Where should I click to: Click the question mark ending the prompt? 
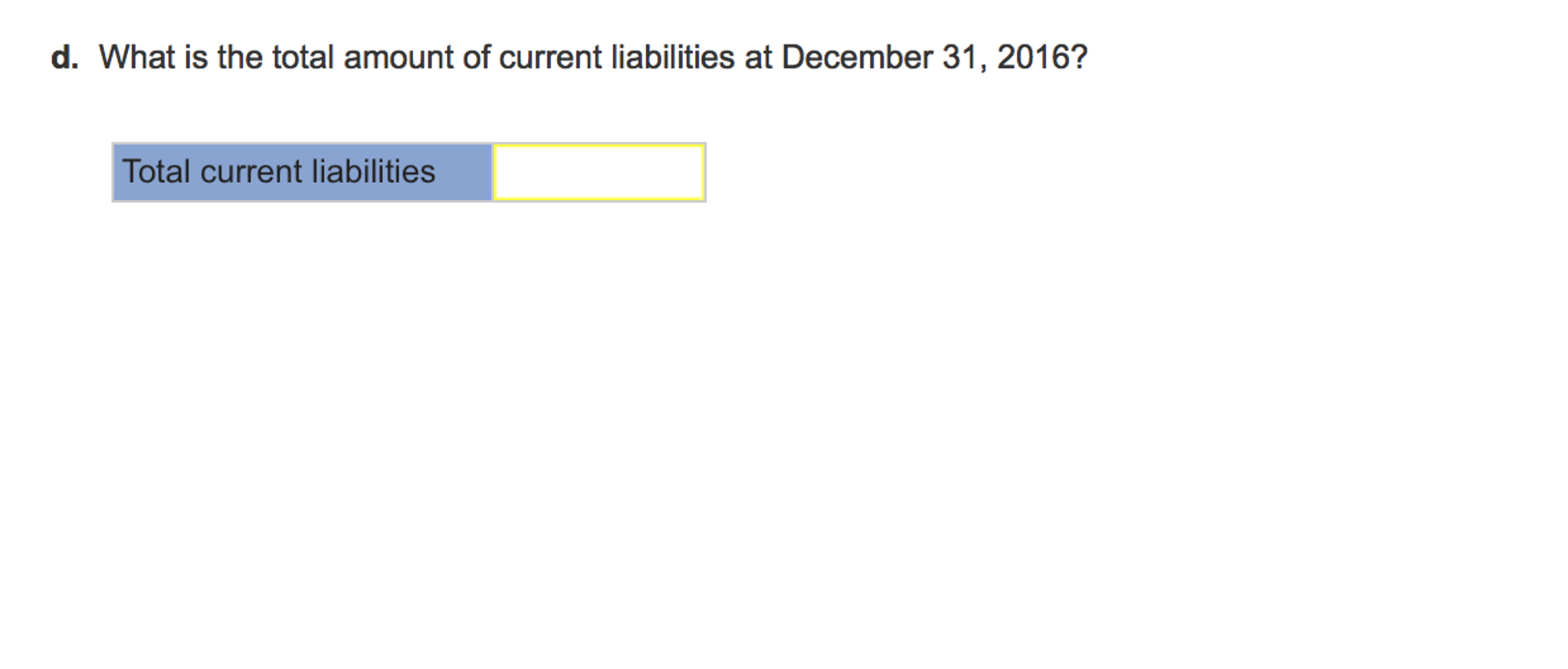(x=1081, y=56)
